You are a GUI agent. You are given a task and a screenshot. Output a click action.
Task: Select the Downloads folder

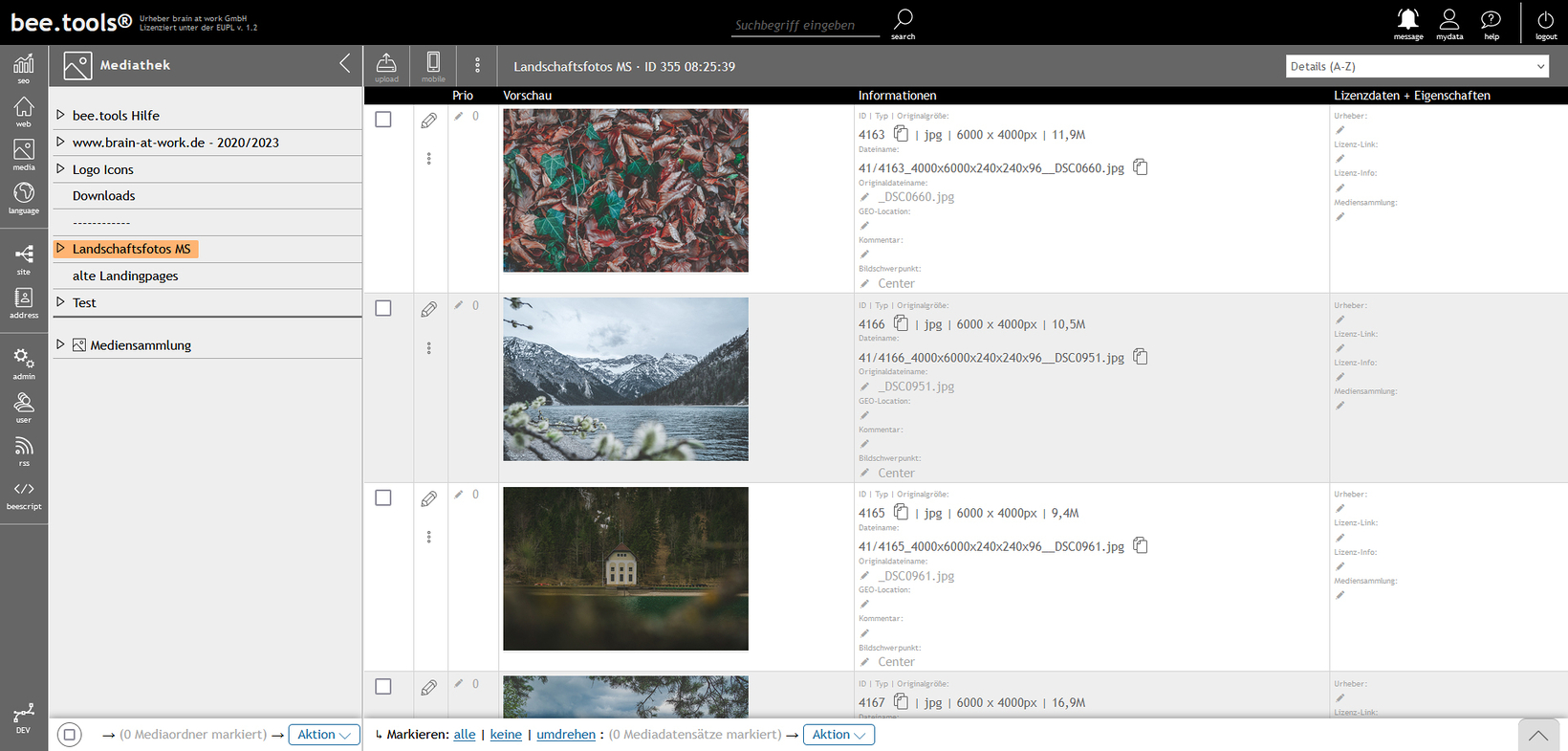point(103,195)
